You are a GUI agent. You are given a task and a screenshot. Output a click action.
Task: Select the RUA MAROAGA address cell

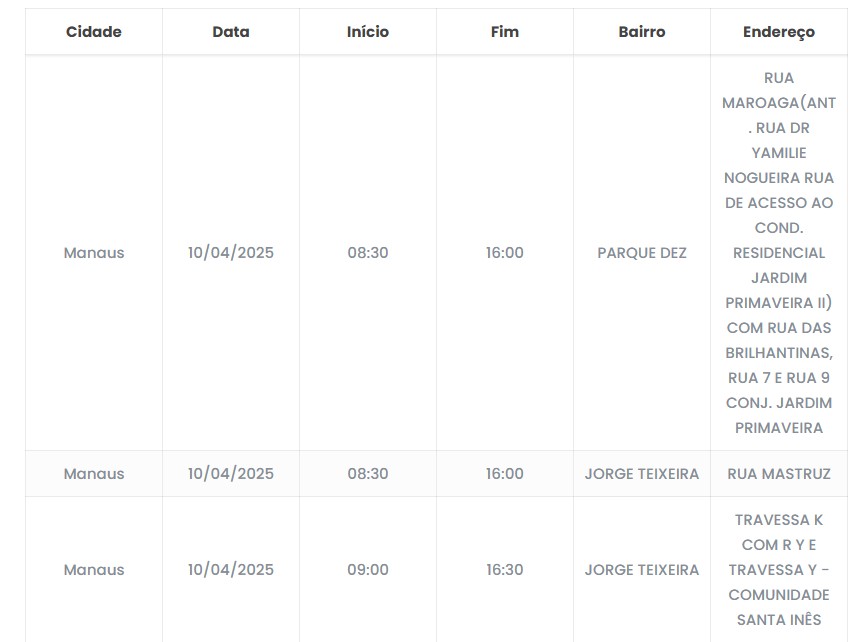(779, 253)
